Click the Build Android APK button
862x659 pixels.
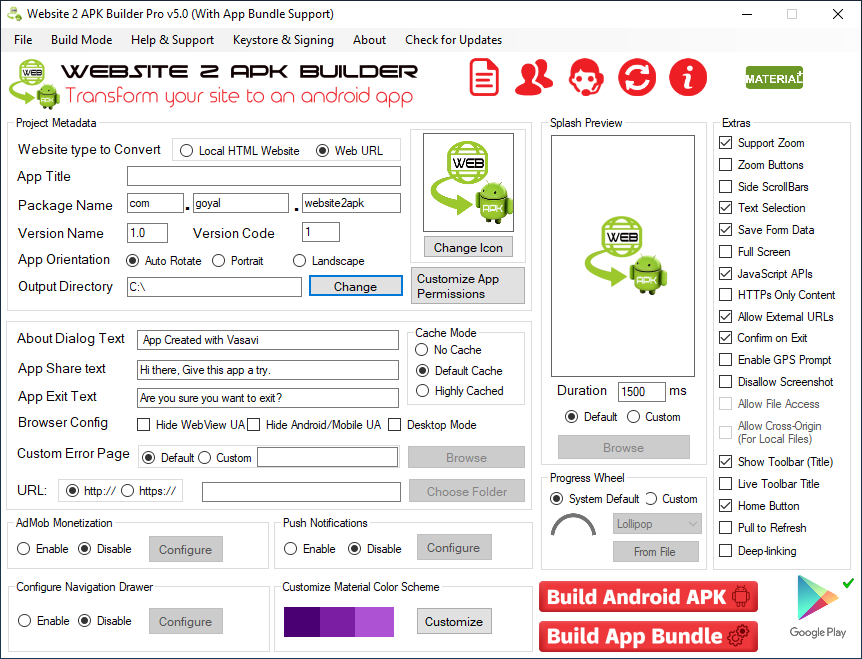[649, 597]
